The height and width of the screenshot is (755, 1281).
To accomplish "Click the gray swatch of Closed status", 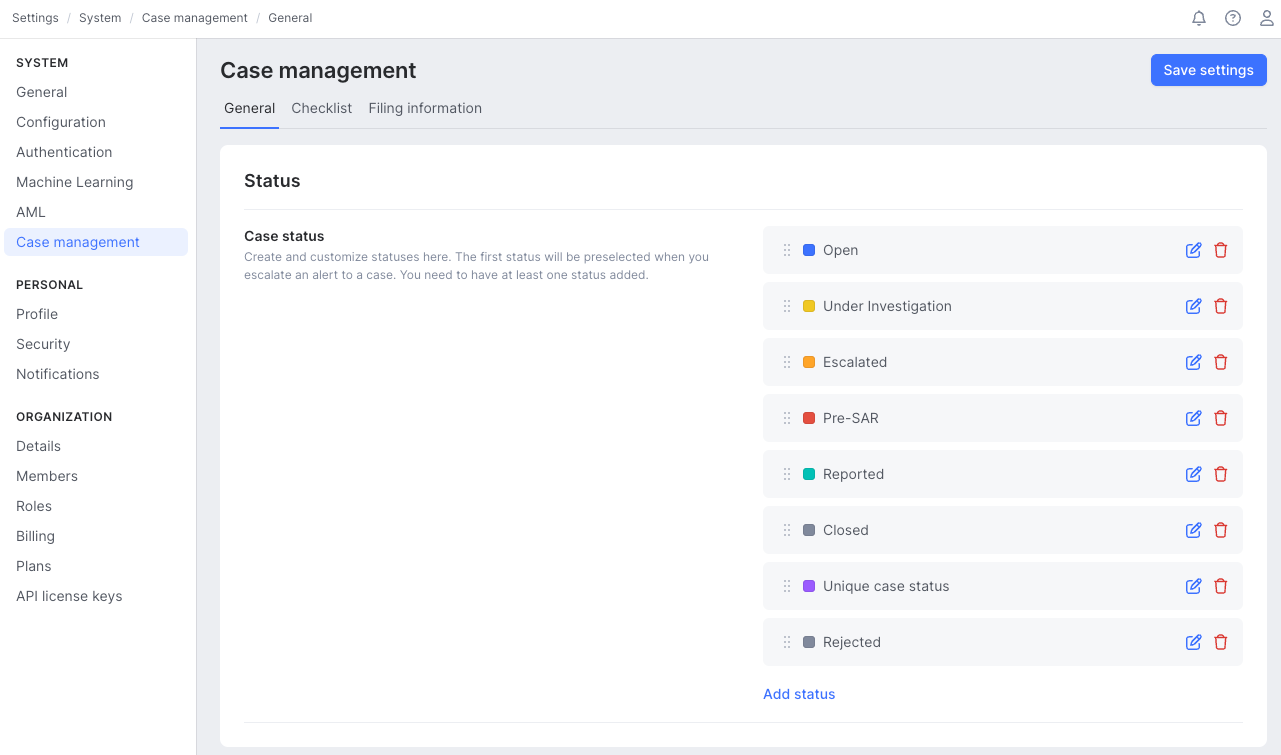I will [809, 530].
